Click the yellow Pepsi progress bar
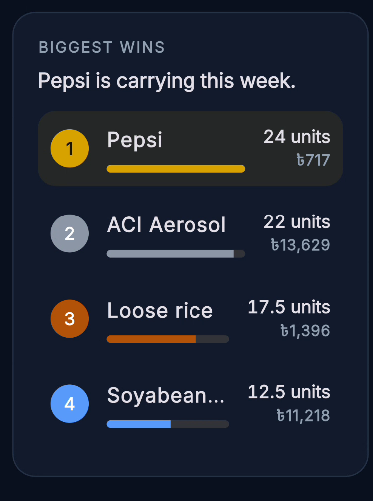373x501 pixels. coord(176,169)
